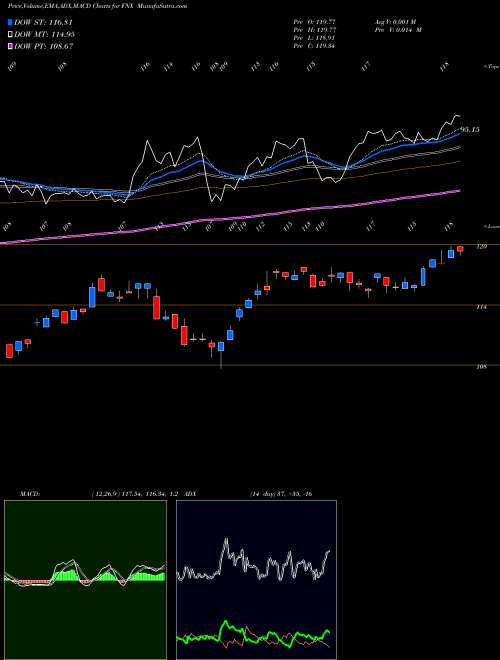Click the blue DOW ST legend swatch
The image size is (500, 660).
(11, 22)
